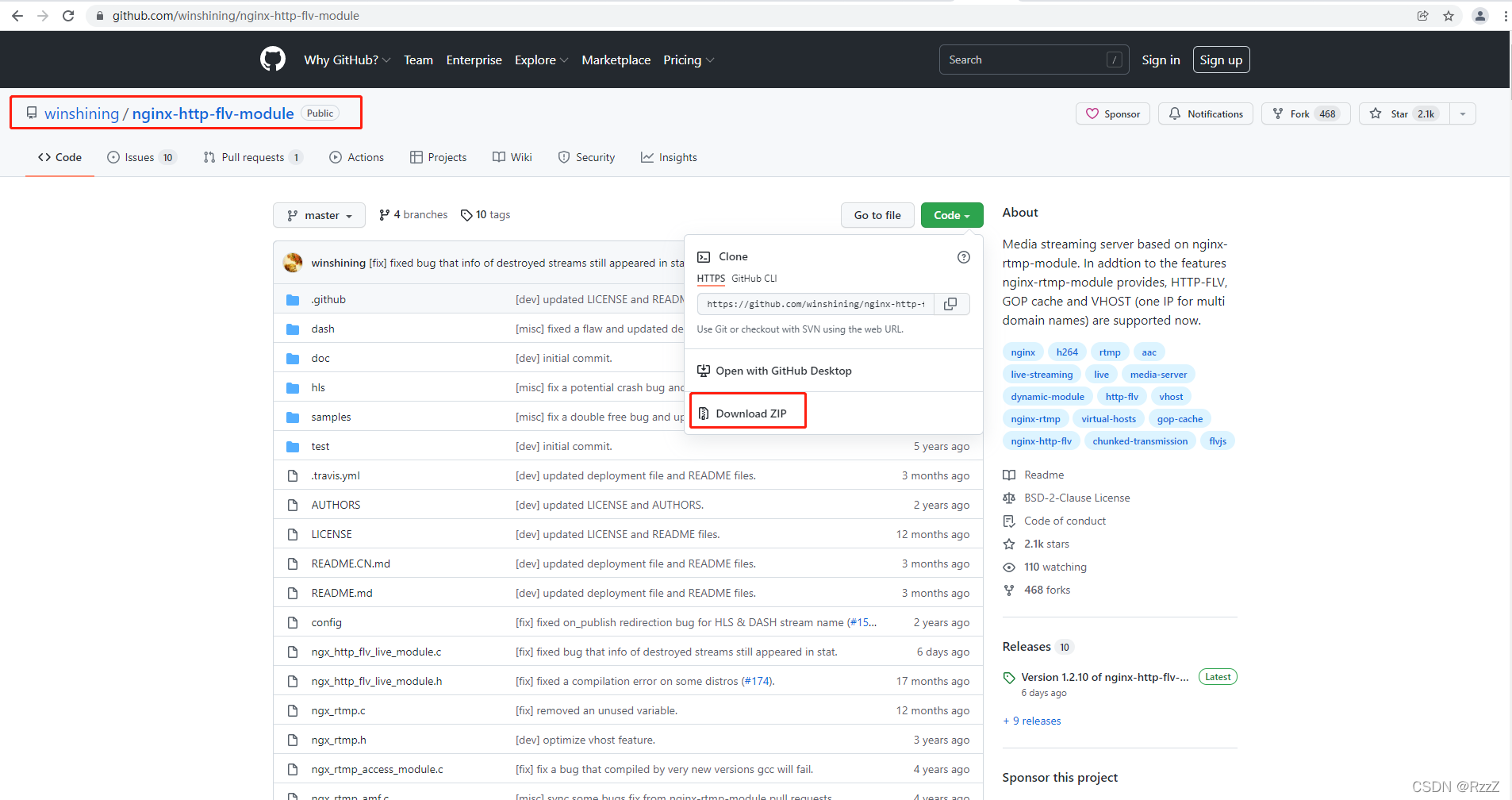Open the Actions tab
The image size is (1512, 800).
tap(356, 157)
